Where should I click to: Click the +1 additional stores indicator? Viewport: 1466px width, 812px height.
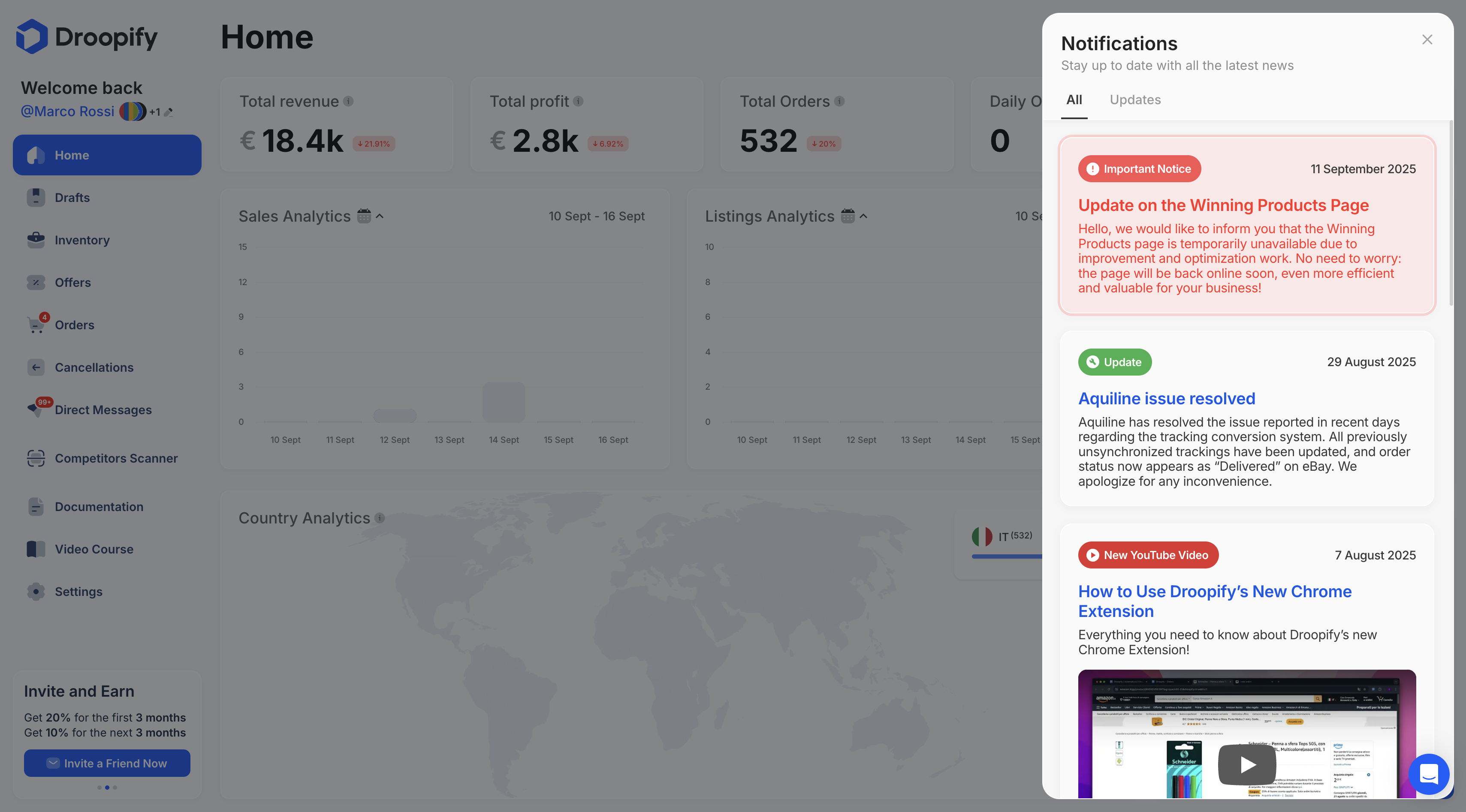pyautogui.click(x=155, y=112)
